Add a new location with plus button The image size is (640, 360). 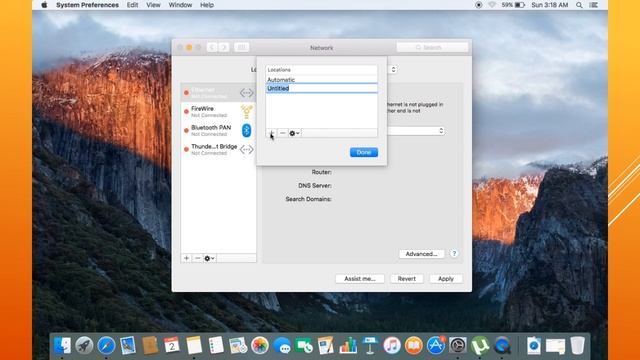pyautogui.click(x=271, y=133)
